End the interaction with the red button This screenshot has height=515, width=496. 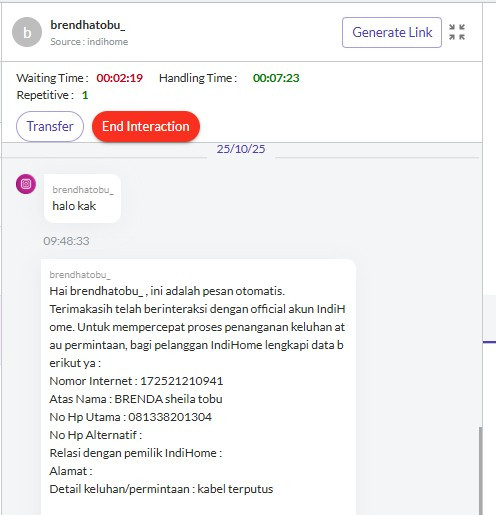(x=146, y=126)
